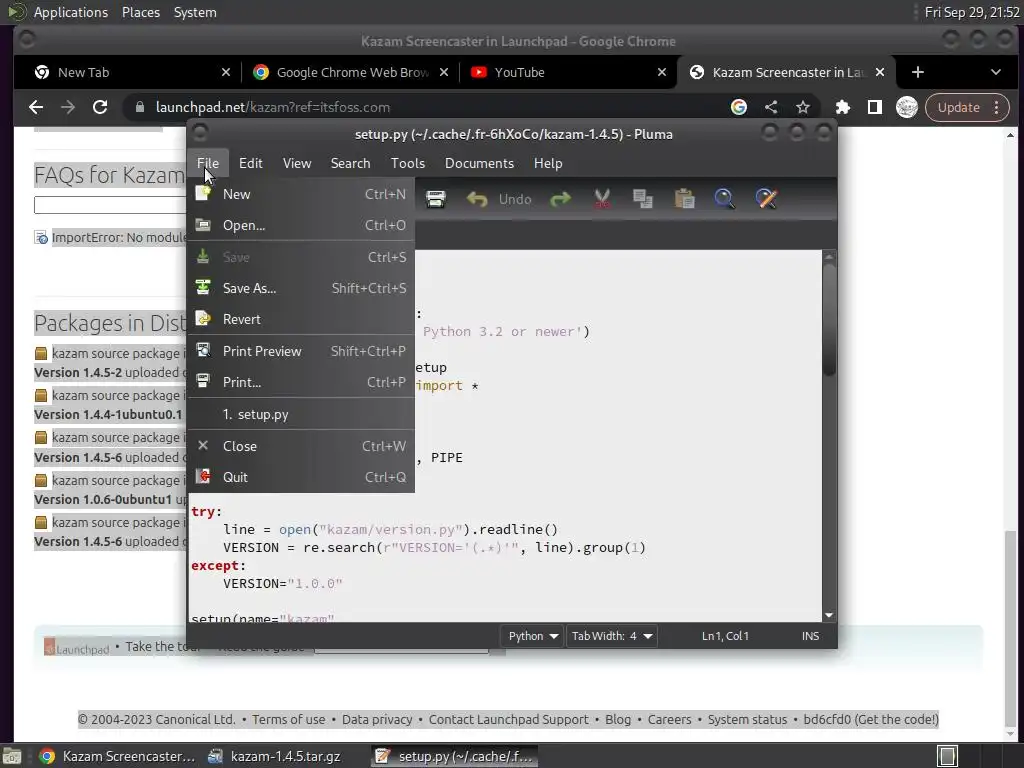1024x768 pixels.
Task: Switch to Google Chrome Web Browser tab
Action: [351, 72]
